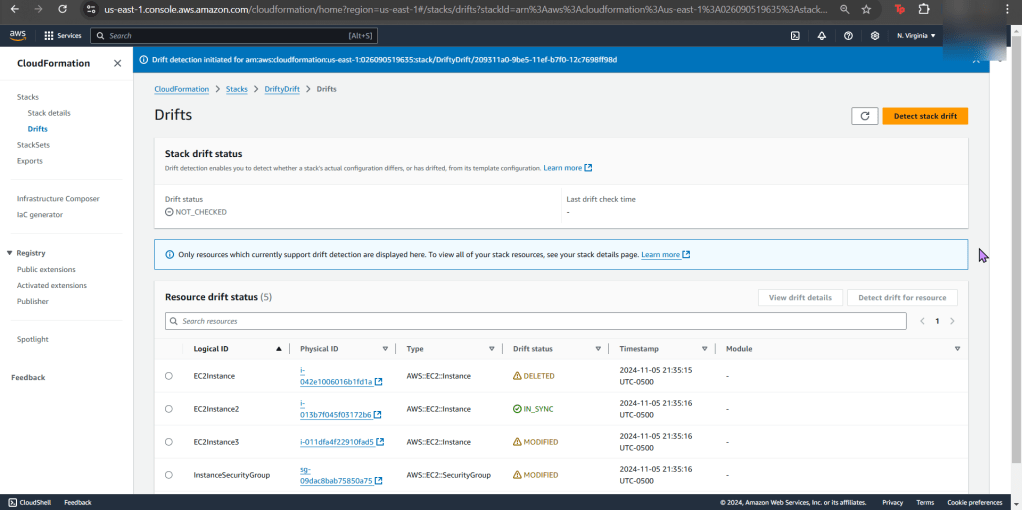
Task: Go to next page of resource drift table
Action: (952, 321)
